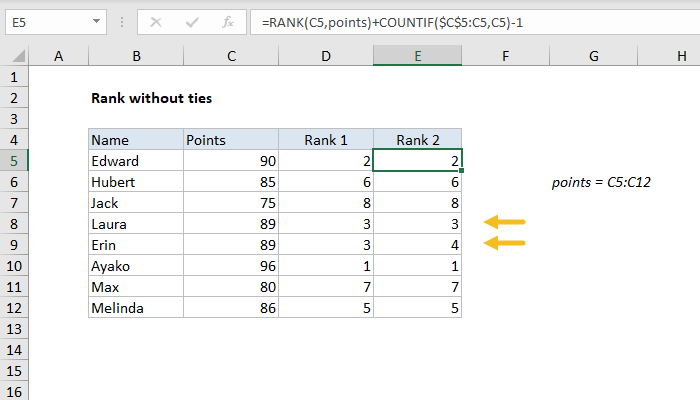Image resolution: width=700 pixels, height=400 pixels.
Task: Select column A header
Action: [58, 56]
